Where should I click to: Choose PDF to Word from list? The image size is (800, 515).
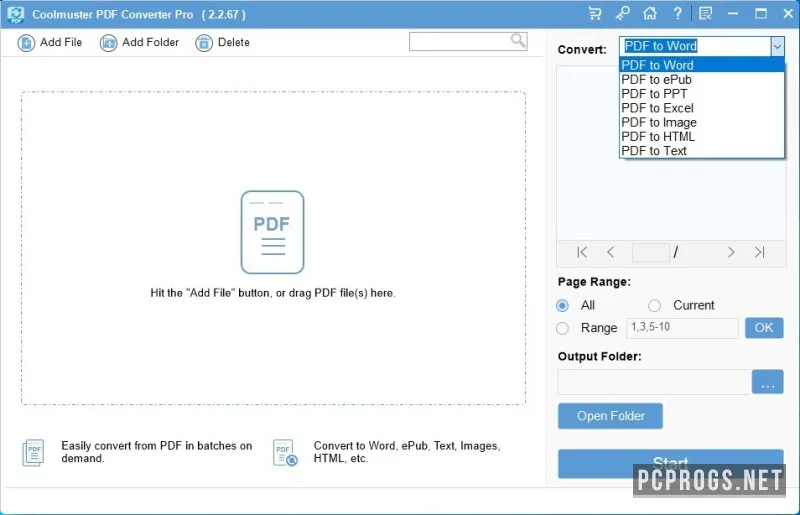pos(702,65)
